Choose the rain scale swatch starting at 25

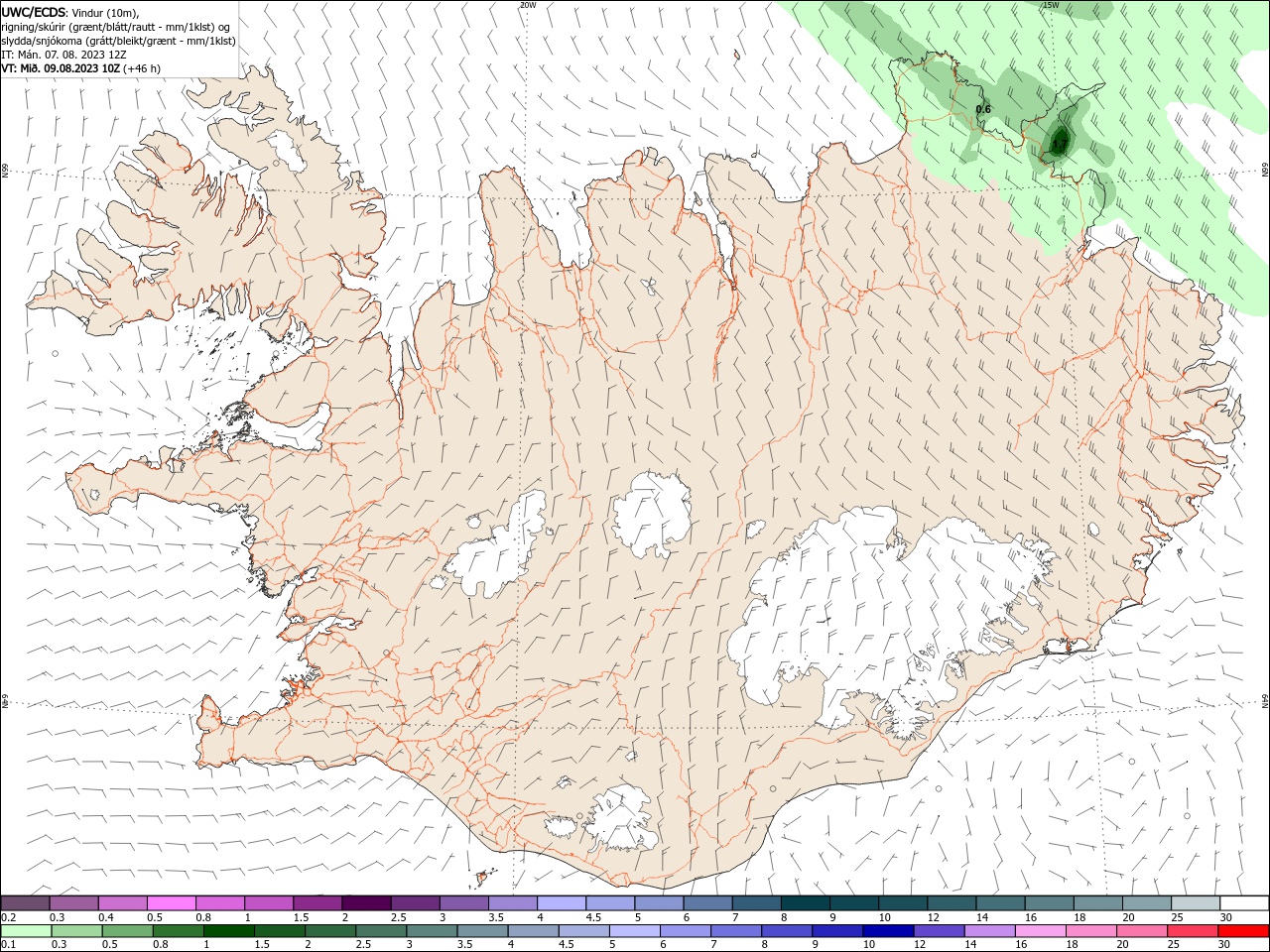point(1193,931)
